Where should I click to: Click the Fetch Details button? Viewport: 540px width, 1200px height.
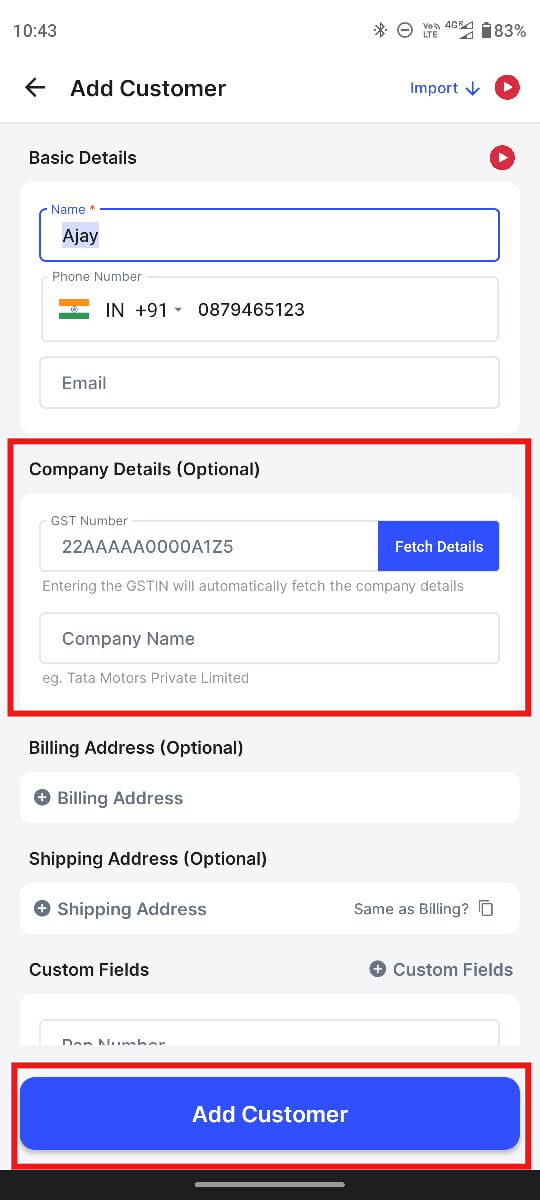click(x=438, y=546)
